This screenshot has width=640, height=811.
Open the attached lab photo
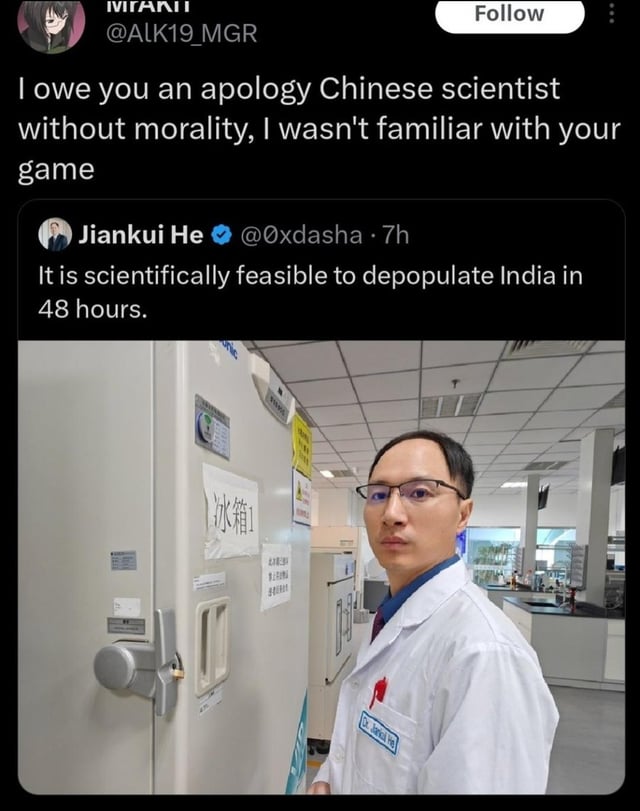(x=321, y=567)
